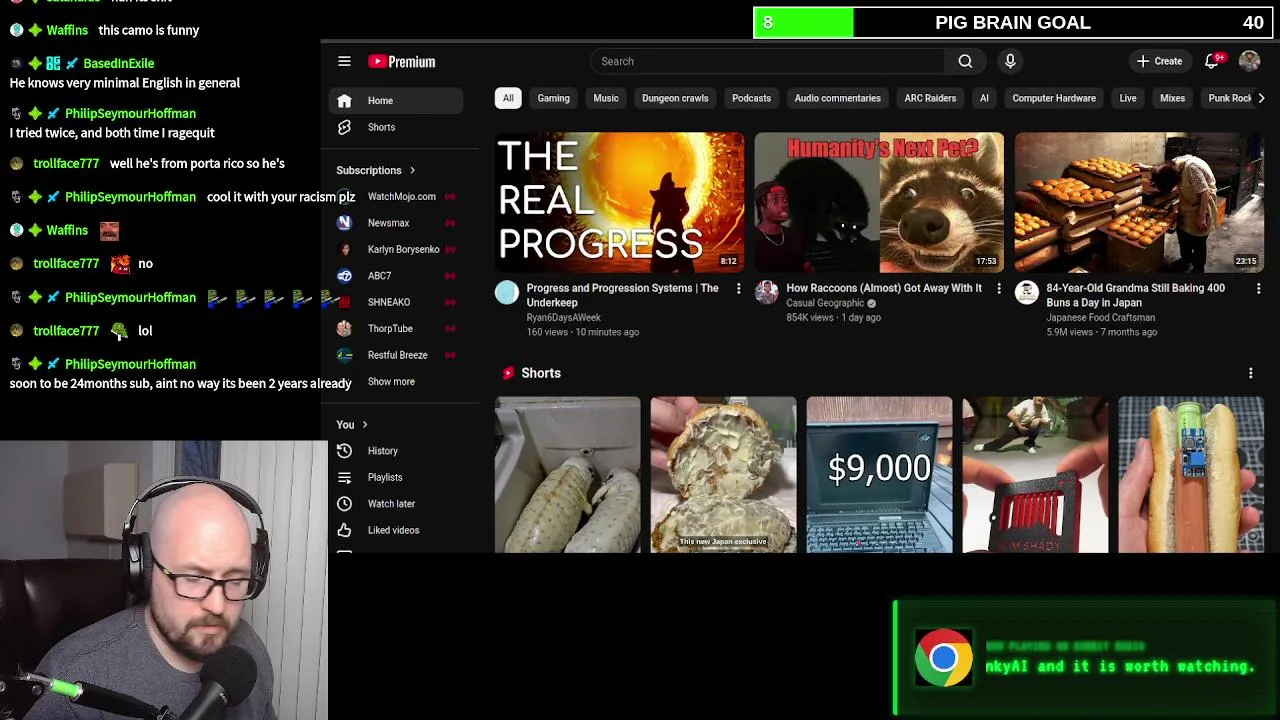The width and height of the screenshot is (1280, 720).
Task: Click the YouTube search field
Action: pos(767,61)
